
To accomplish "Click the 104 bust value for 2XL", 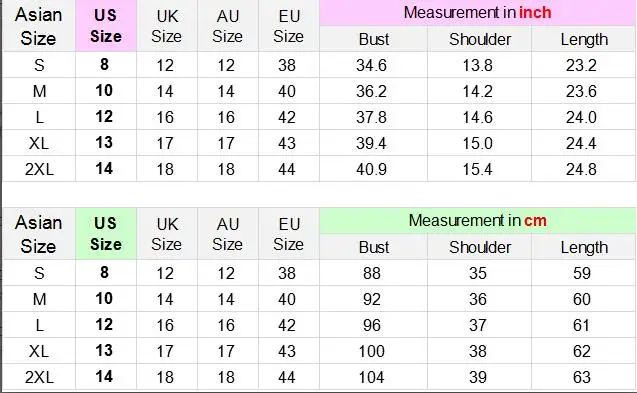I will (x=371, y=377).
